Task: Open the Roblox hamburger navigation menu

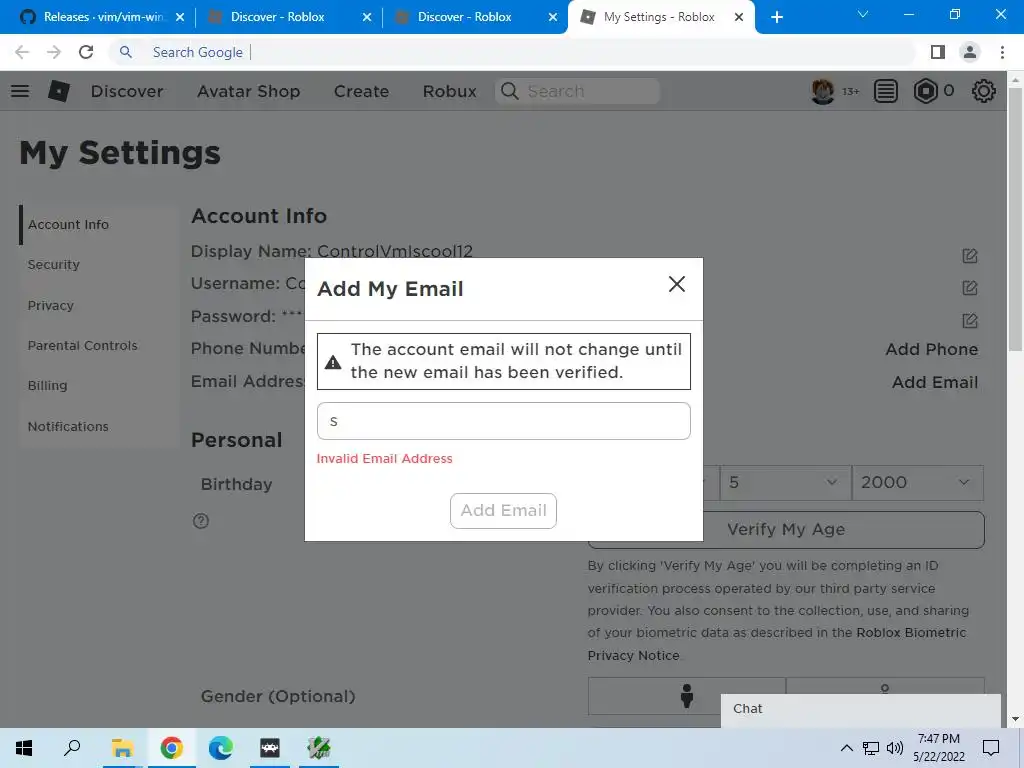Action: click(x=20, y=91)
